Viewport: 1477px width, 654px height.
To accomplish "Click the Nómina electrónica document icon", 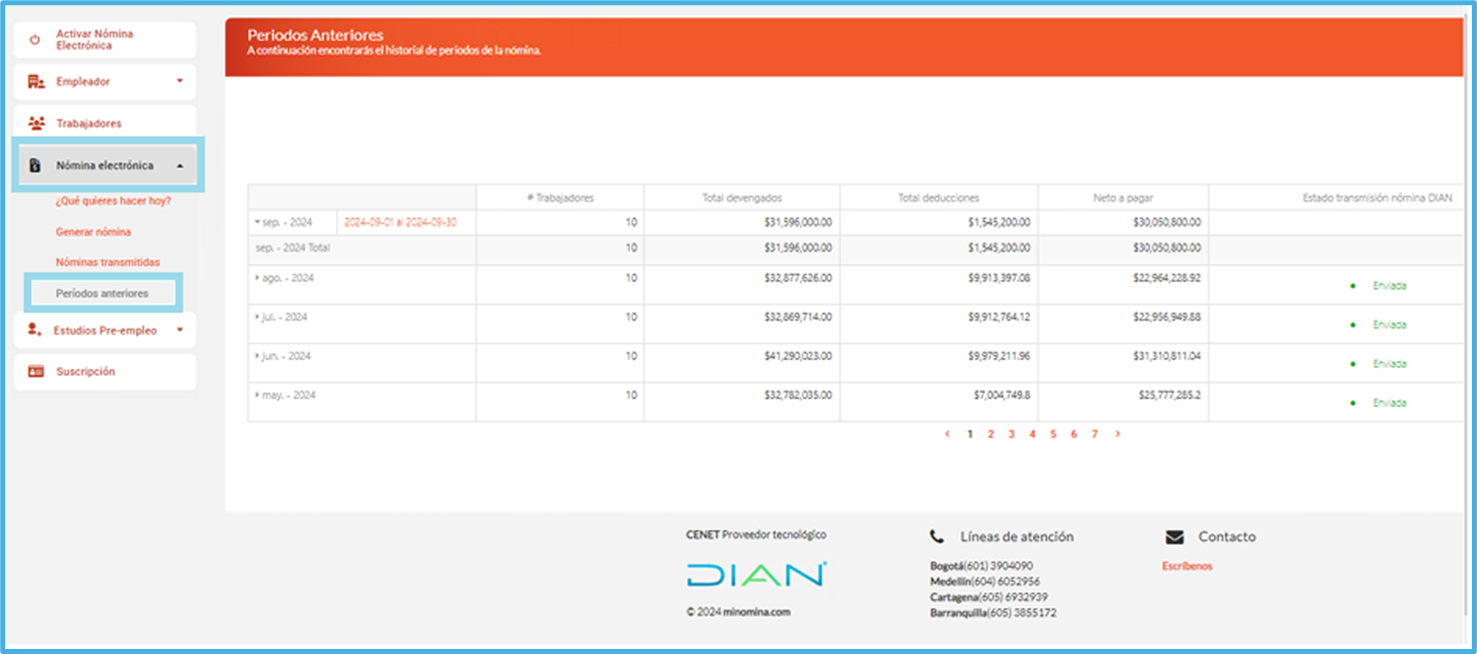I will coord(36,165).
